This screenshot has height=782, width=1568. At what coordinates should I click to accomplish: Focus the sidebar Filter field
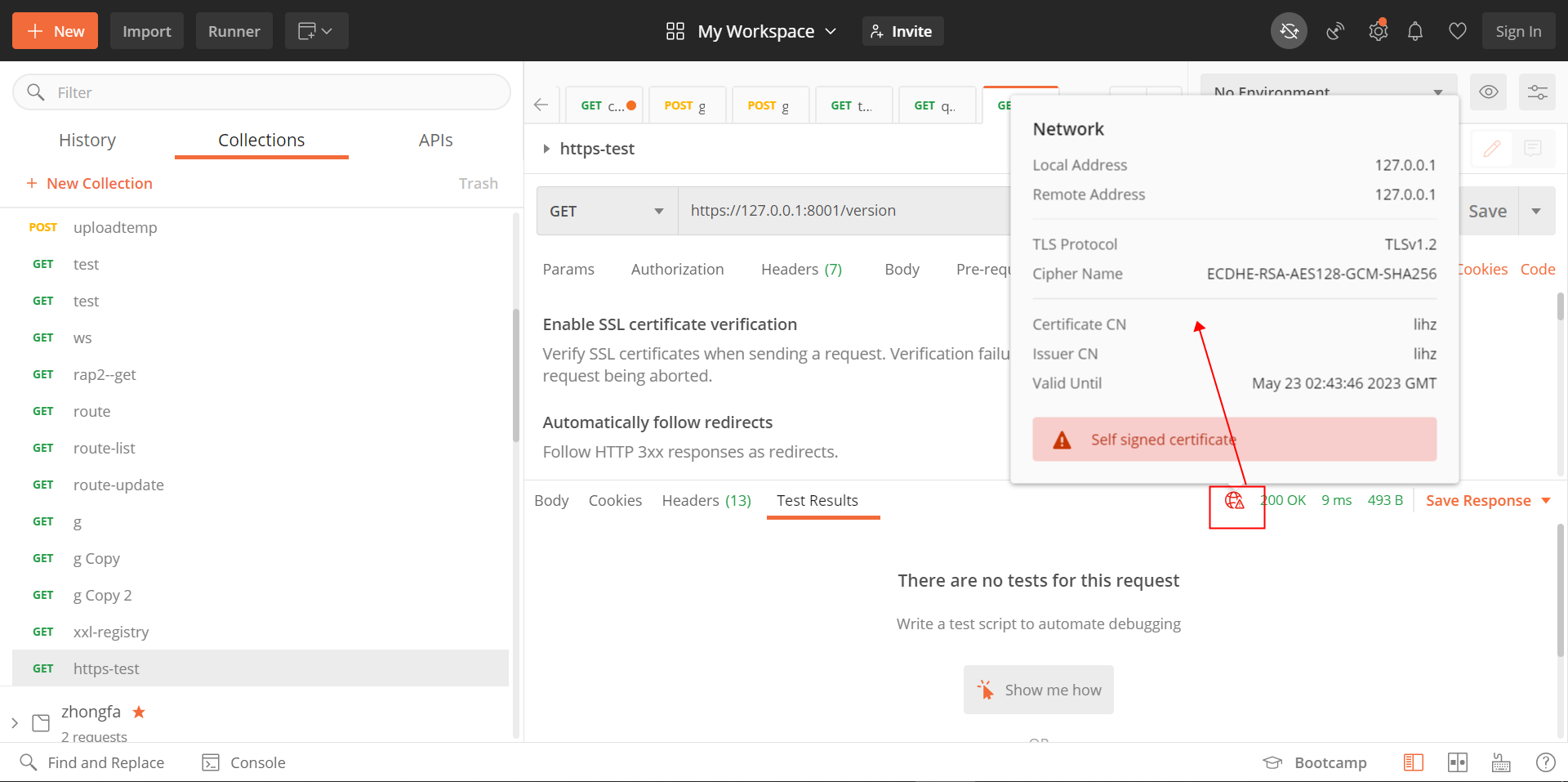pyautogui.click(x=261, y=92)
